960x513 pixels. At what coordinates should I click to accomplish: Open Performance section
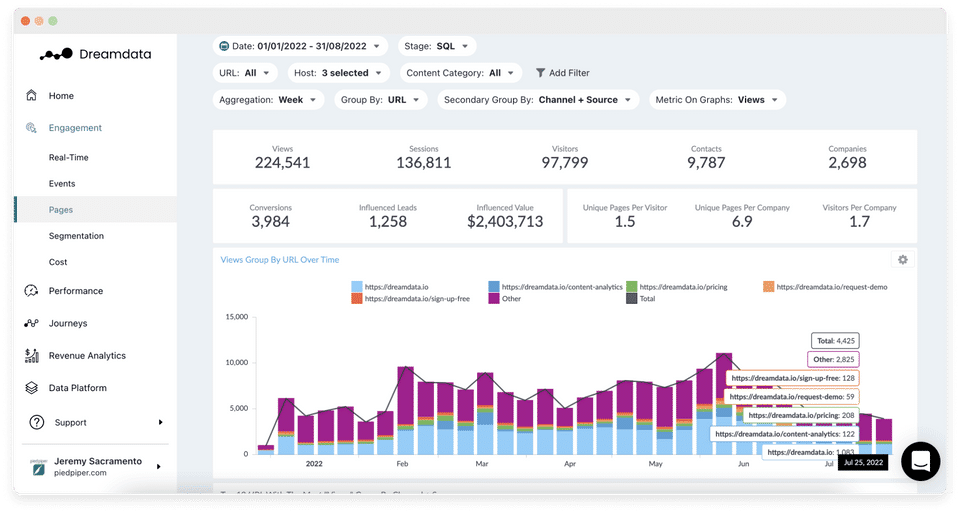pos(76,291)
